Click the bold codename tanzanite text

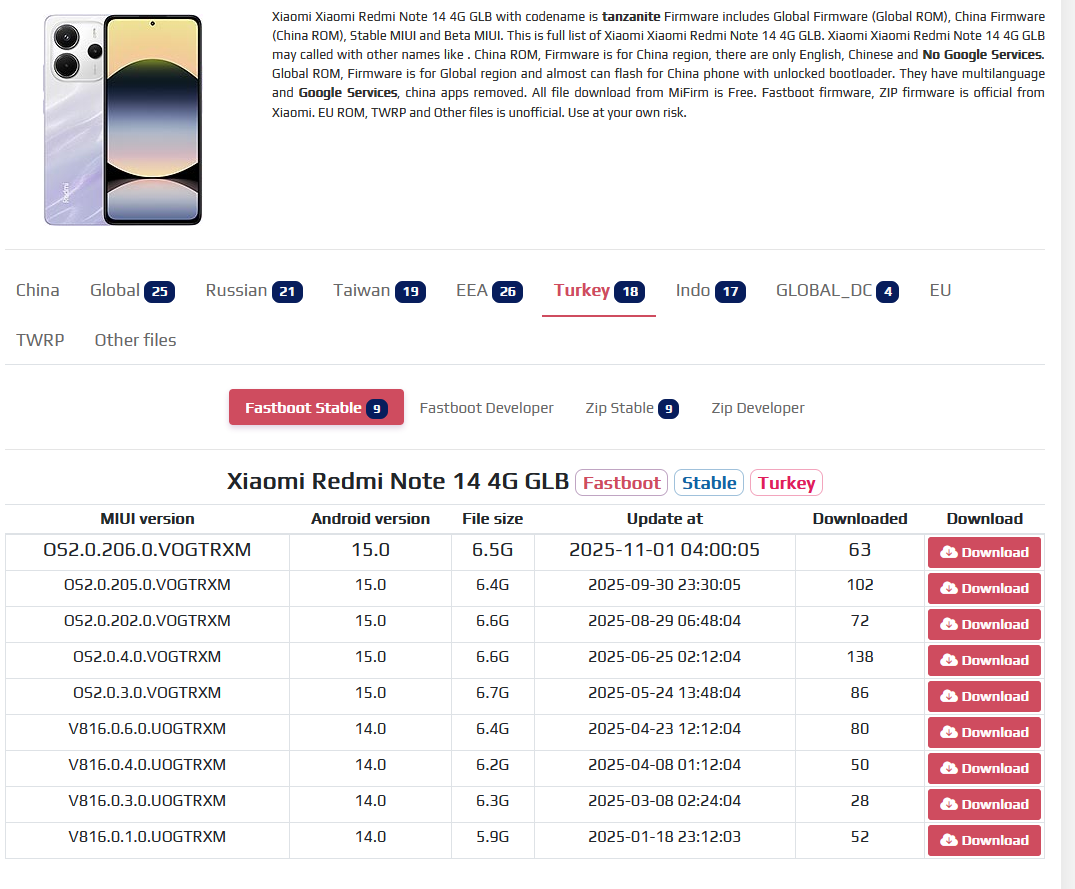click(x=631, y=16)
